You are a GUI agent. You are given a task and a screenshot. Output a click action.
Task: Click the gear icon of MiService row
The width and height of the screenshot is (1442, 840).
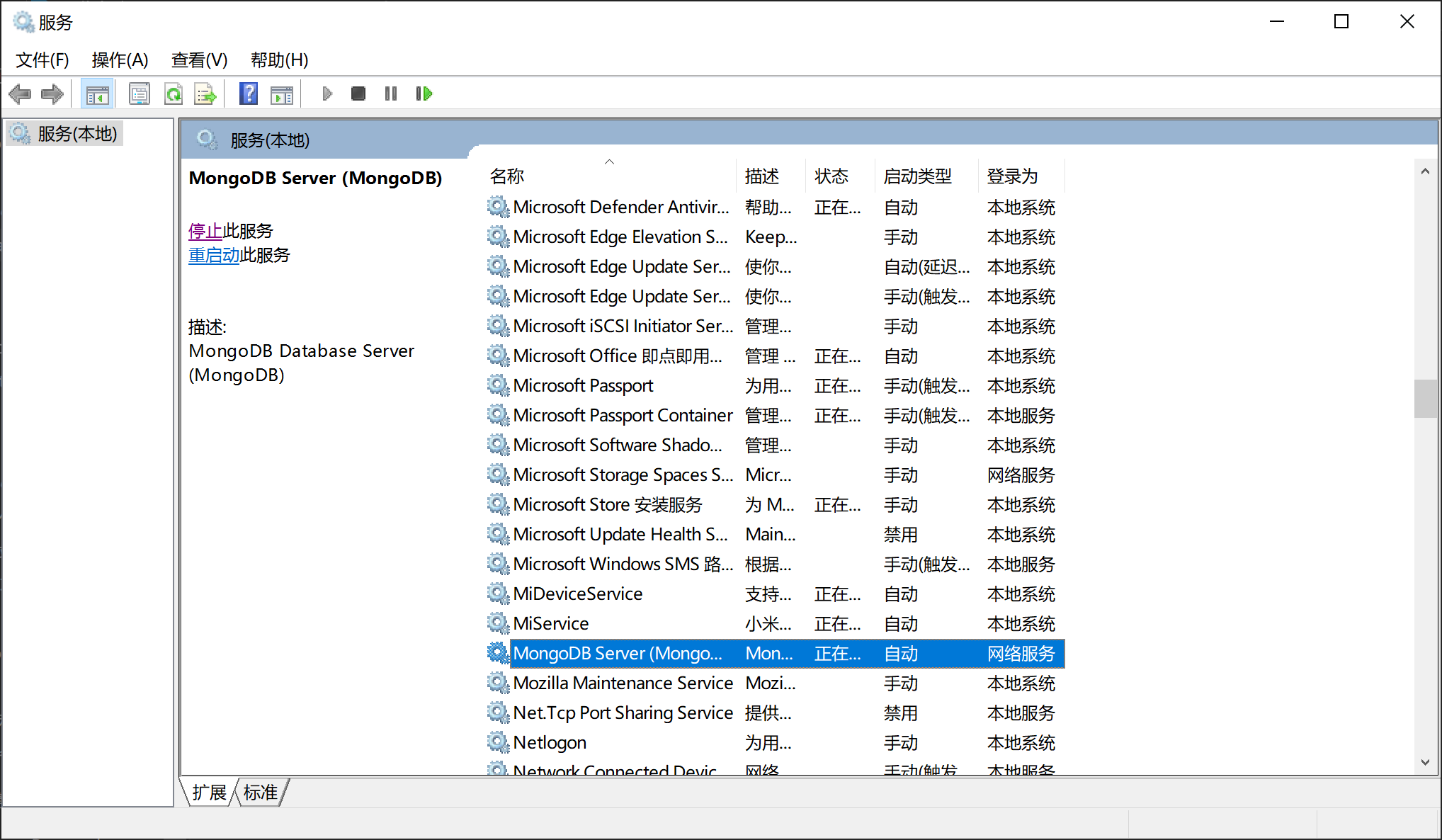[498, 623]
